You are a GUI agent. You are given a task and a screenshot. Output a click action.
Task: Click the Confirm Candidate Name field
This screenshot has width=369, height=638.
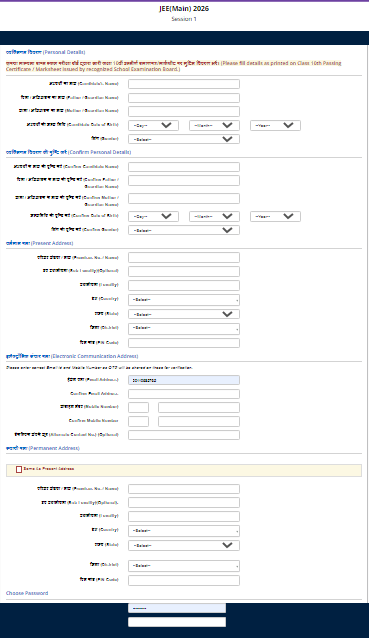(x=184, y=167)
